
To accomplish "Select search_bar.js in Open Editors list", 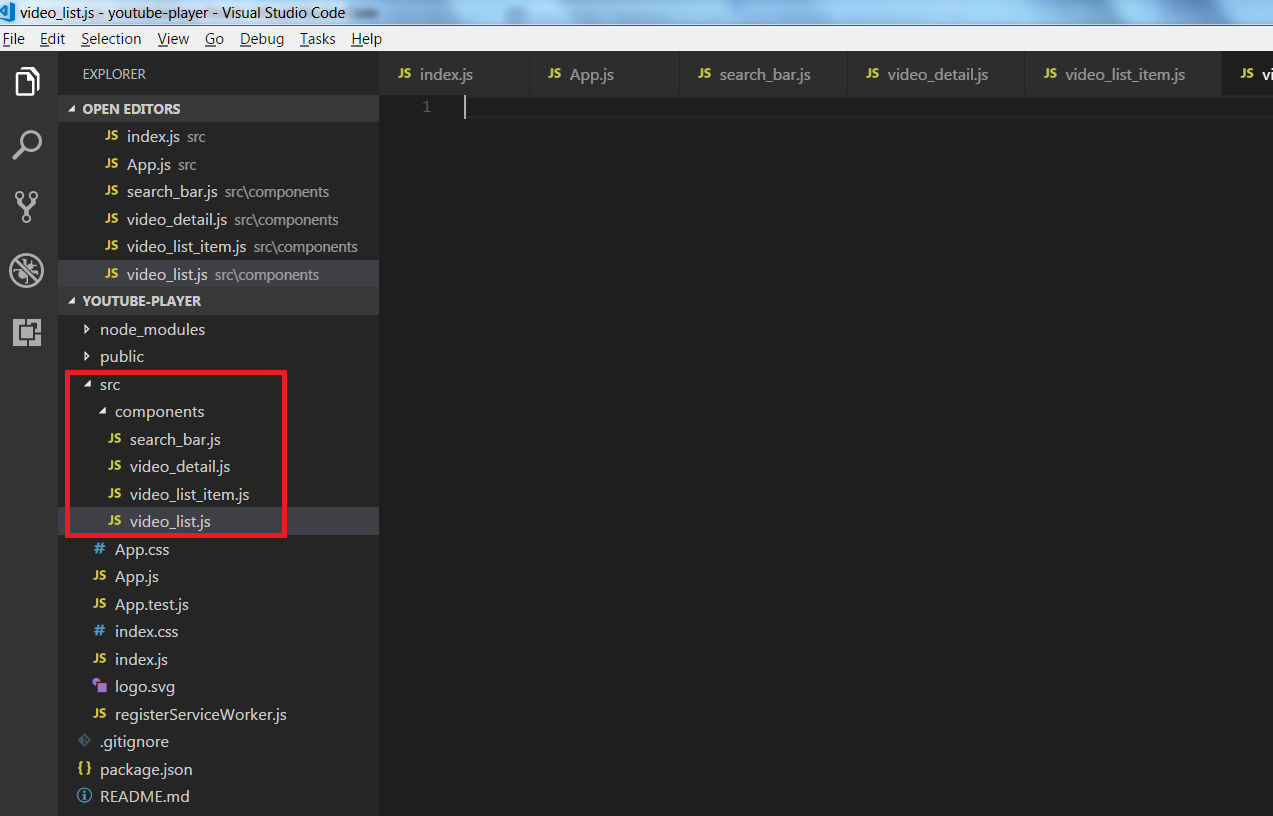I will point(218,191).
